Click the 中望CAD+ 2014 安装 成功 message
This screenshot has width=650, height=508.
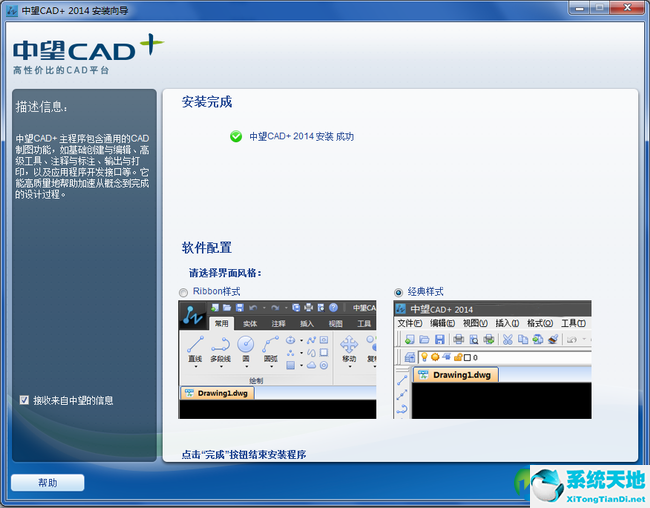[301, 136]
